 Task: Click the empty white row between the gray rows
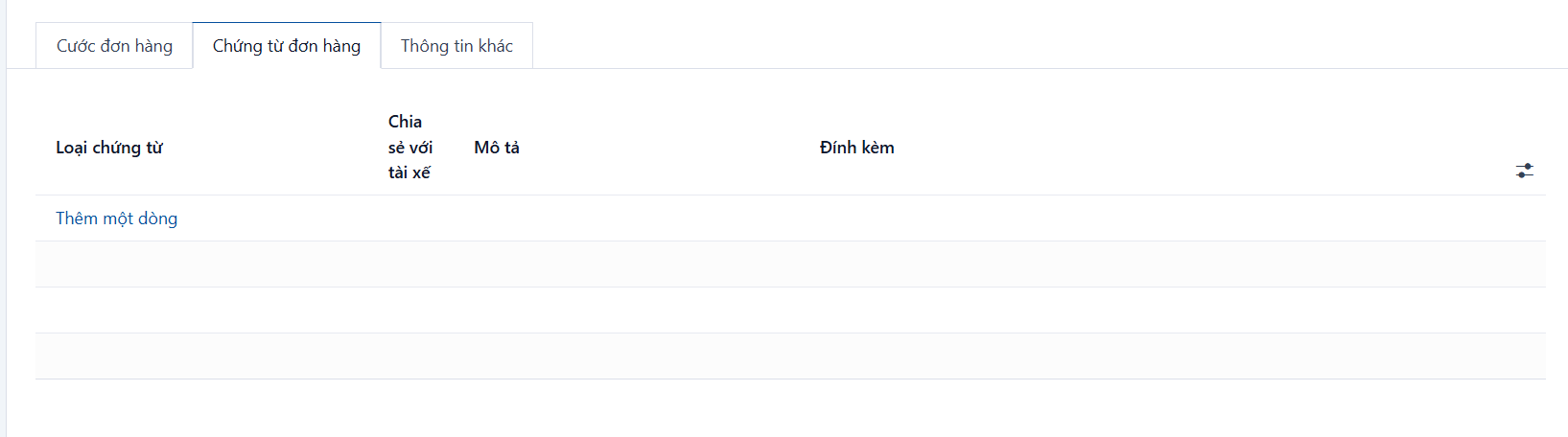(x=790, y=310)
